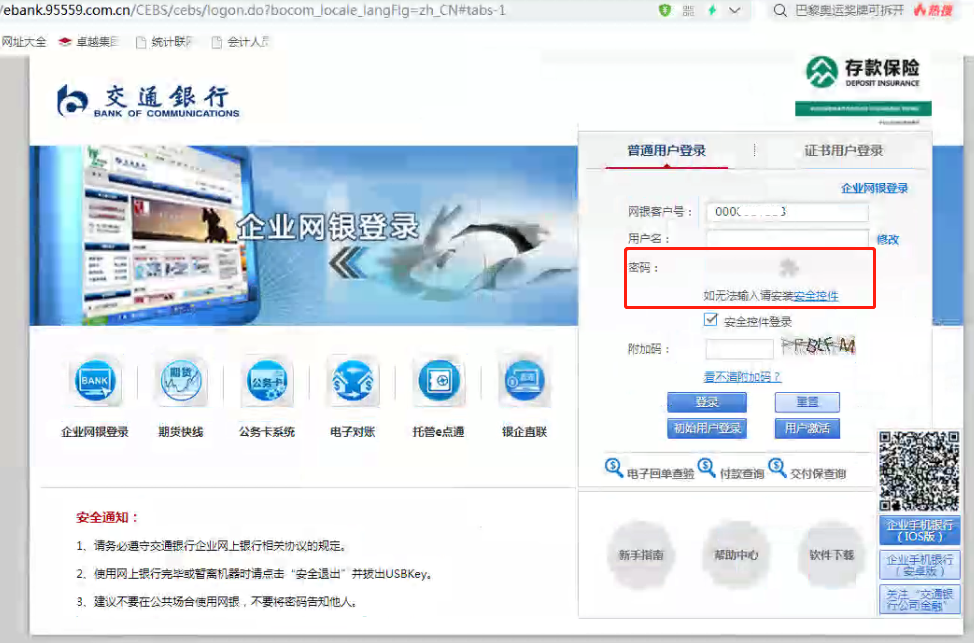This screenshot has height=643, width=974.
Task: Expand the address bar dropdown chevron
Action: [736, 10]
